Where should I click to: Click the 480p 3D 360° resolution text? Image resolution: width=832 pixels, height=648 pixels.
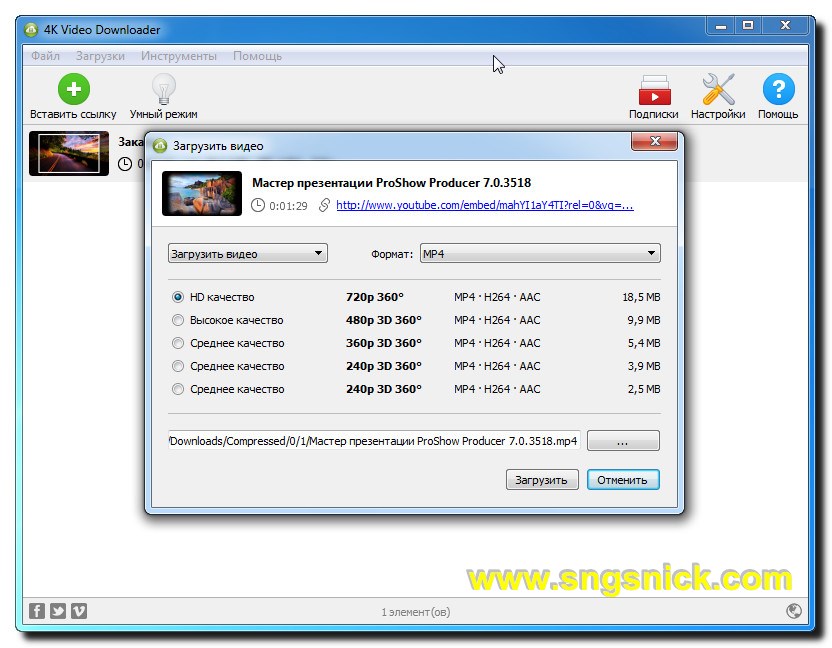pyautogui.click(x=384, y=320)
